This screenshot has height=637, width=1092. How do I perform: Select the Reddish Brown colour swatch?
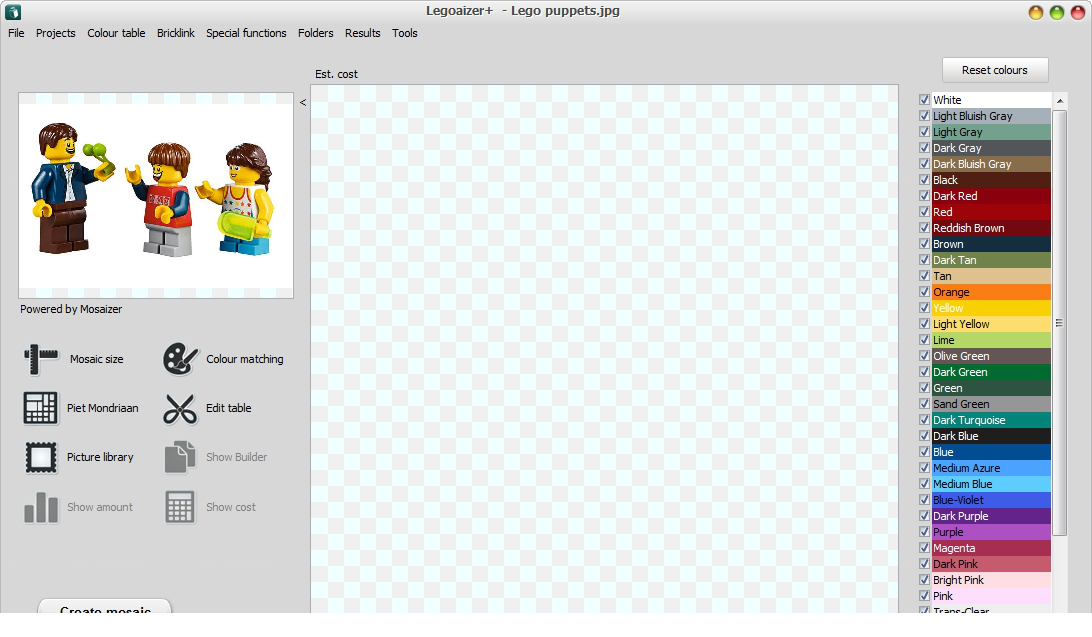click(991, 228)
